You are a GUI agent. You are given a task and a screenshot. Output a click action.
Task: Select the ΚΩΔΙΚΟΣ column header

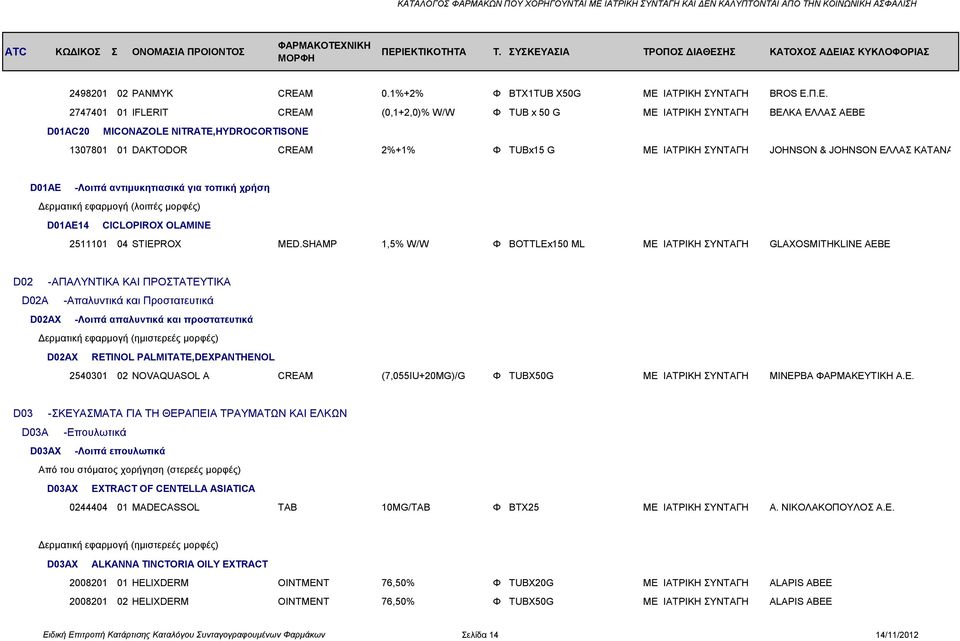[78, 51]
